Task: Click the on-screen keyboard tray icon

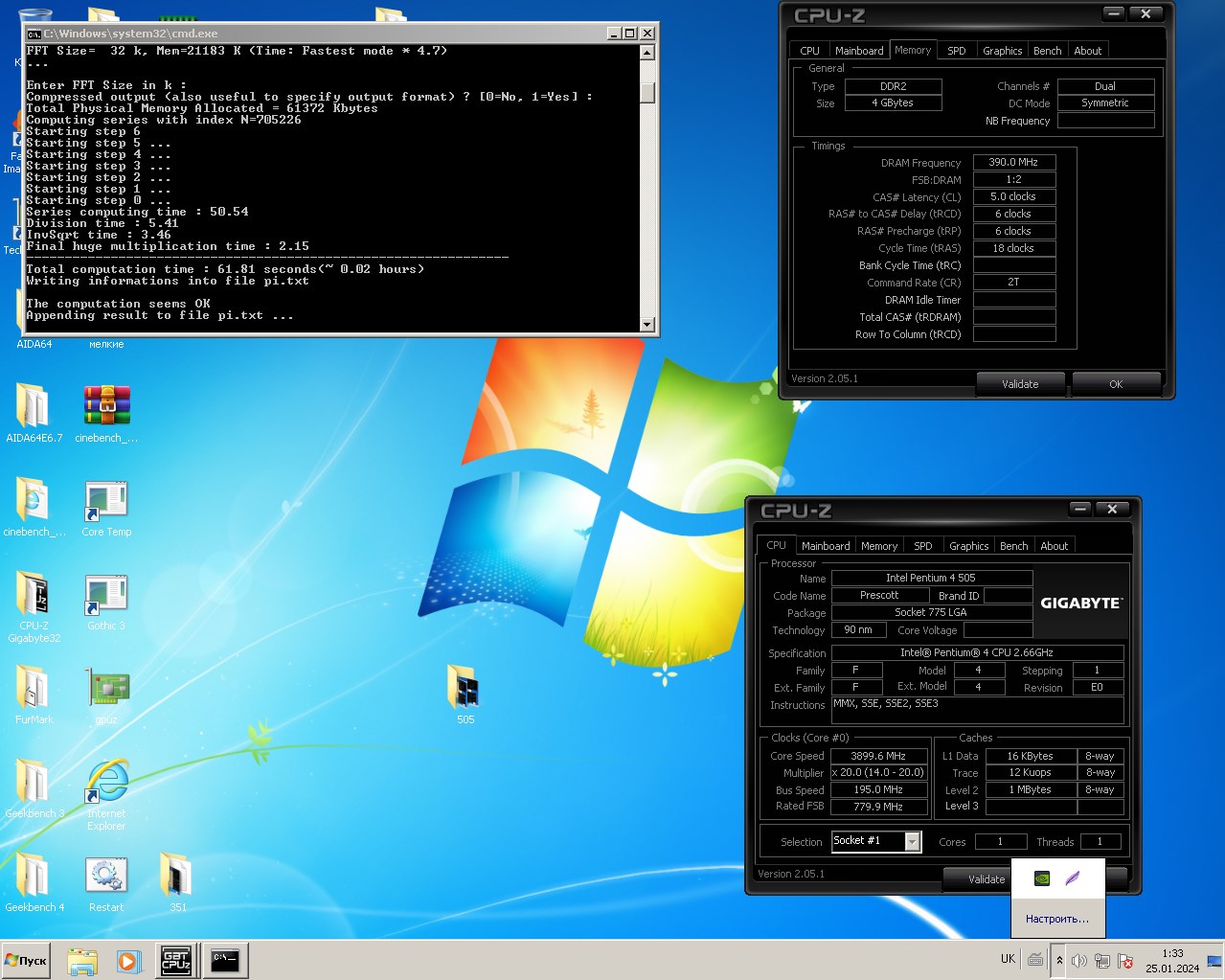Action: coord(1035,959)
